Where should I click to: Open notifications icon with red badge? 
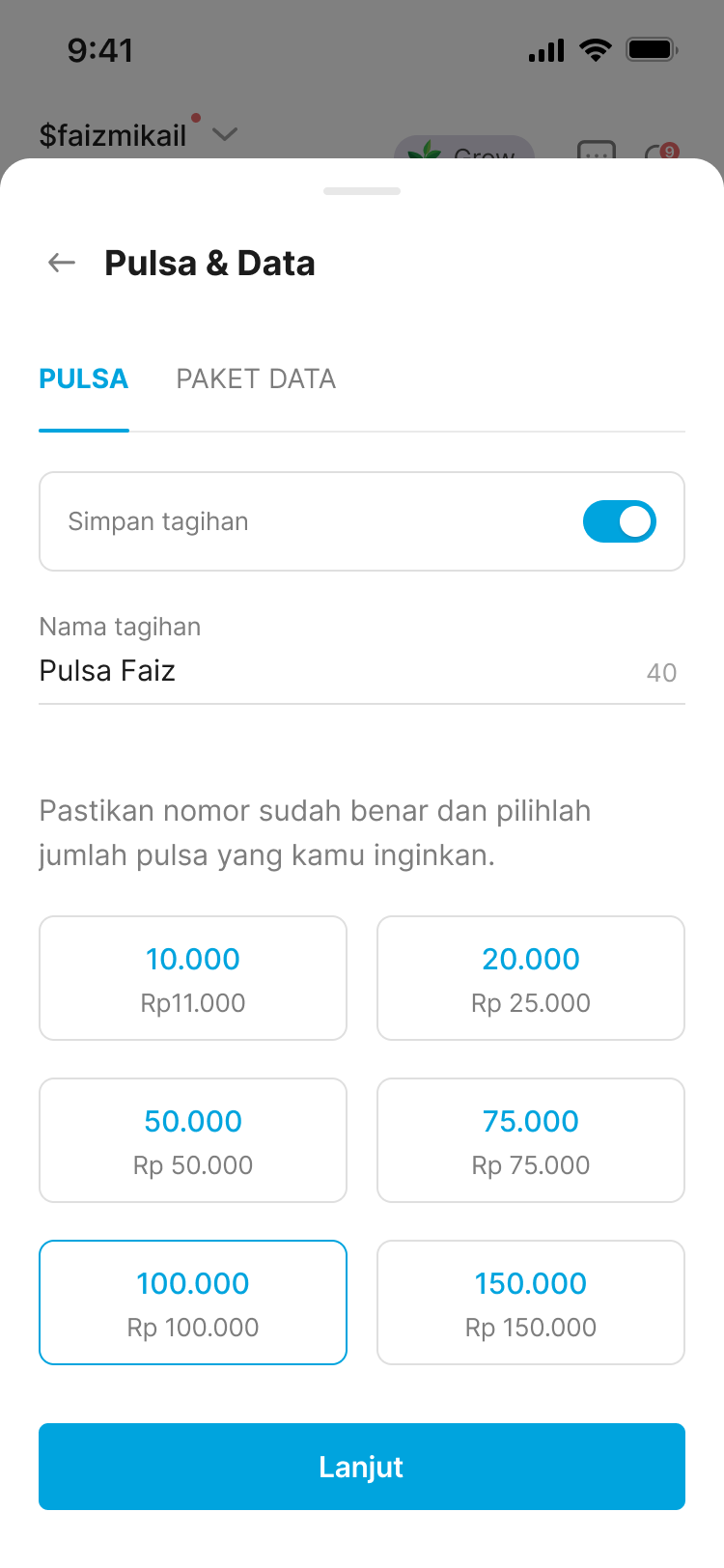660,153
